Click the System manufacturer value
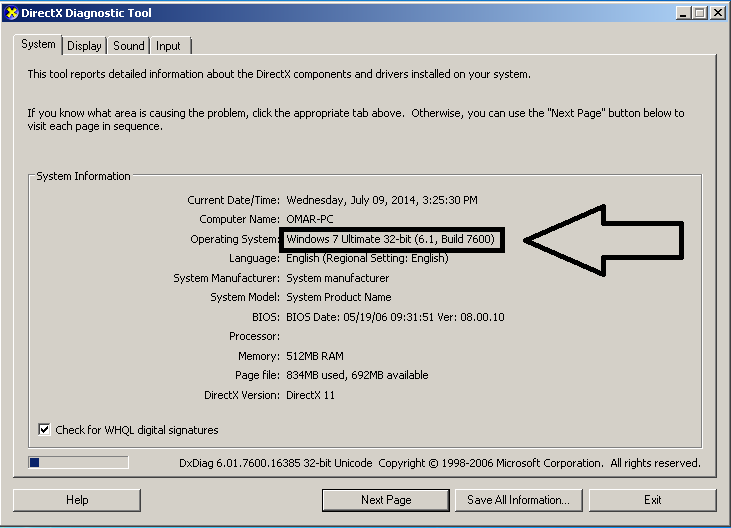Viewport: 731px width, 528px height. coord(338,278)
